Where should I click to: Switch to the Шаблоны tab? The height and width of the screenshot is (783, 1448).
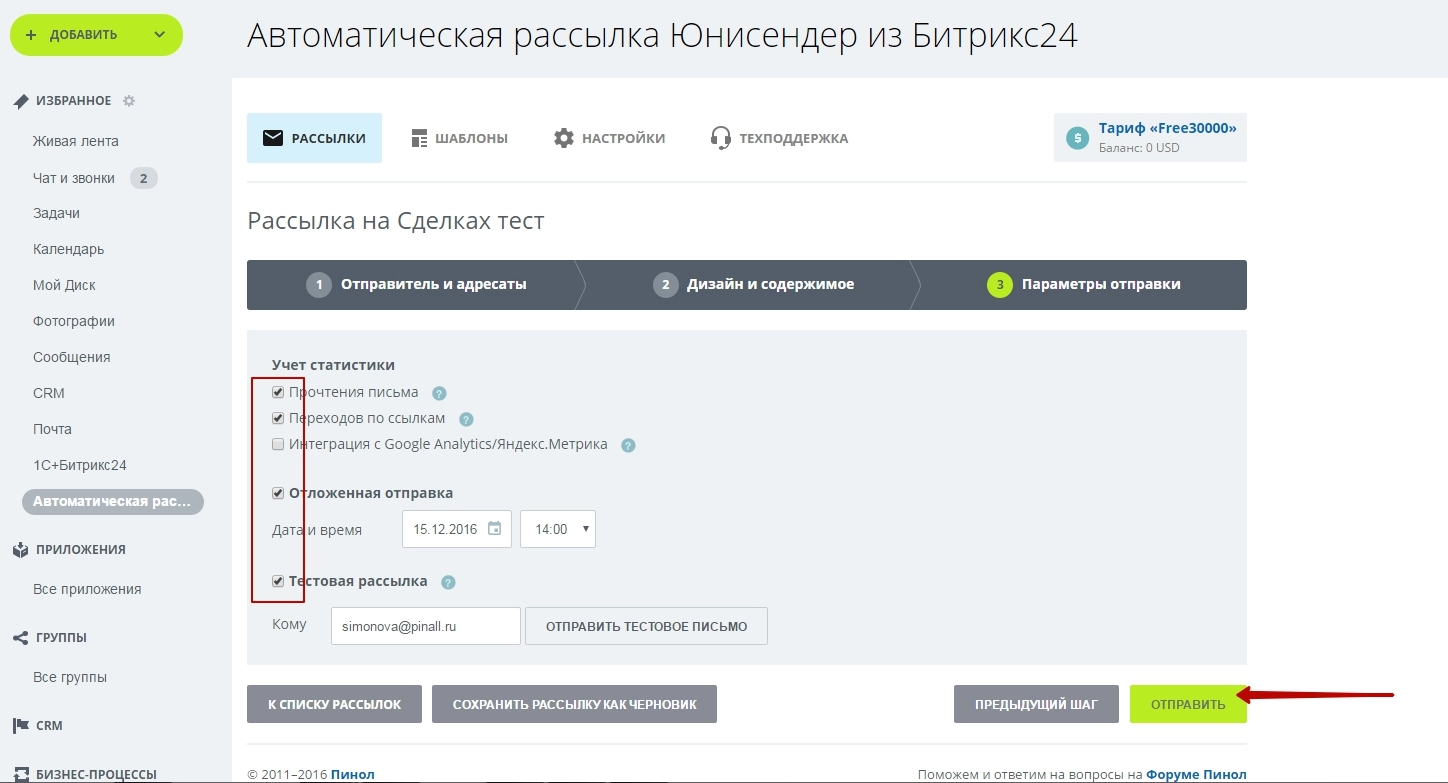[x=459, y=138]
